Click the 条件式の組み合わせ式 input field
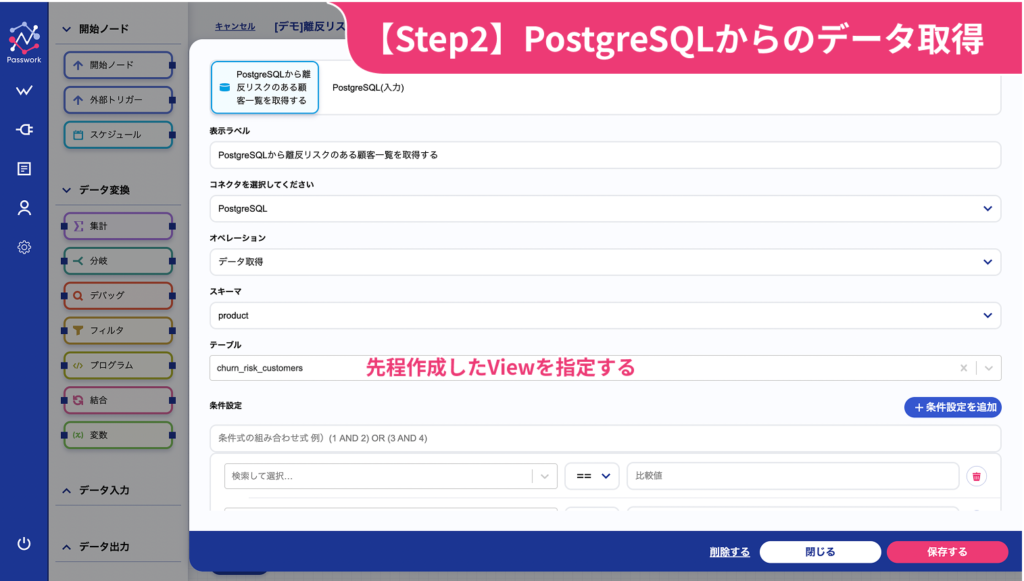Image resolution: width=1024 pixels, height=581 pixels. click(605, 438)
